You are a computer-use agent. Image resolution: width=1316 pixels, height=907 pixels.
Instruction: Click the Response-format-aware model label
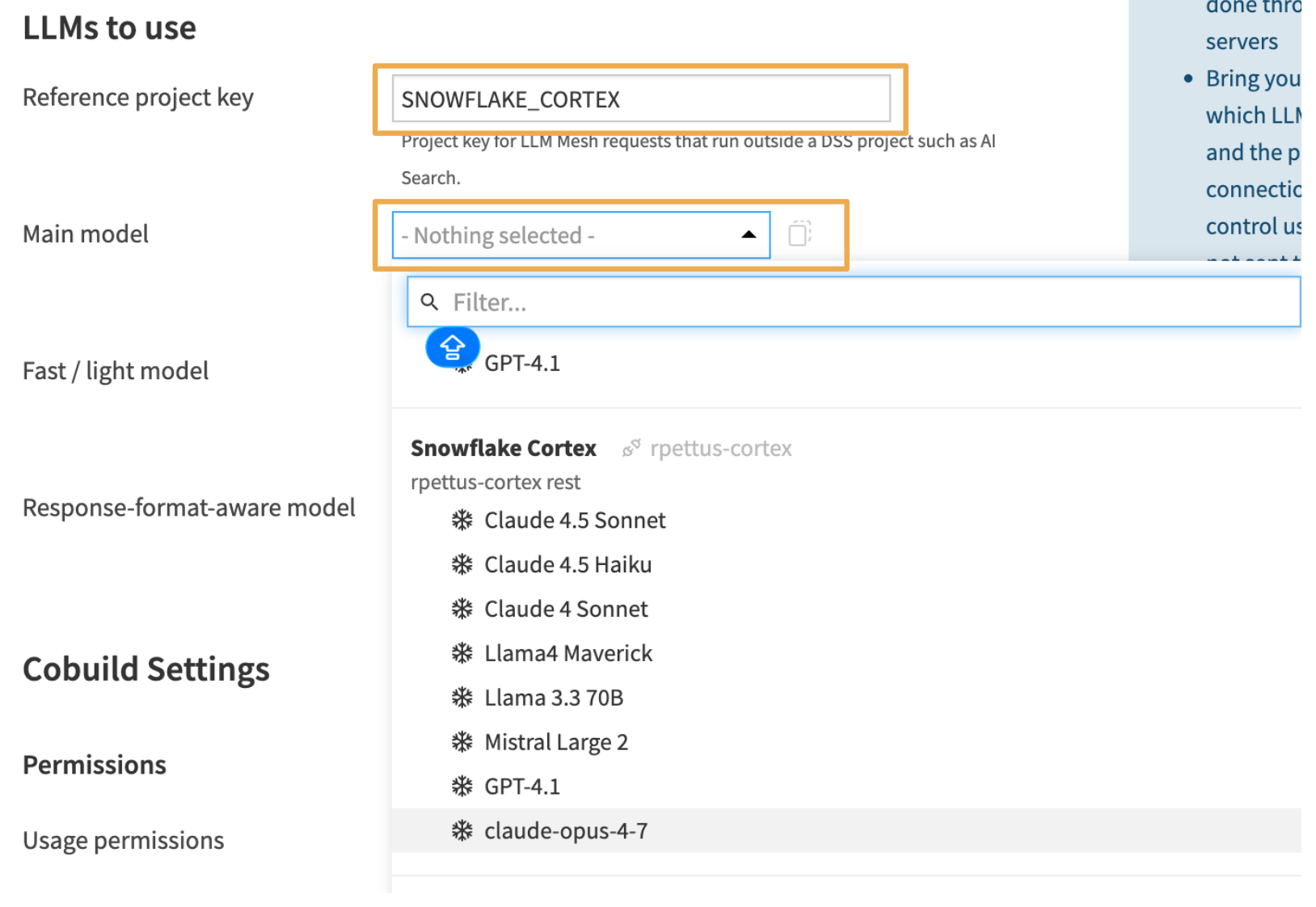[x=189, y=507]
